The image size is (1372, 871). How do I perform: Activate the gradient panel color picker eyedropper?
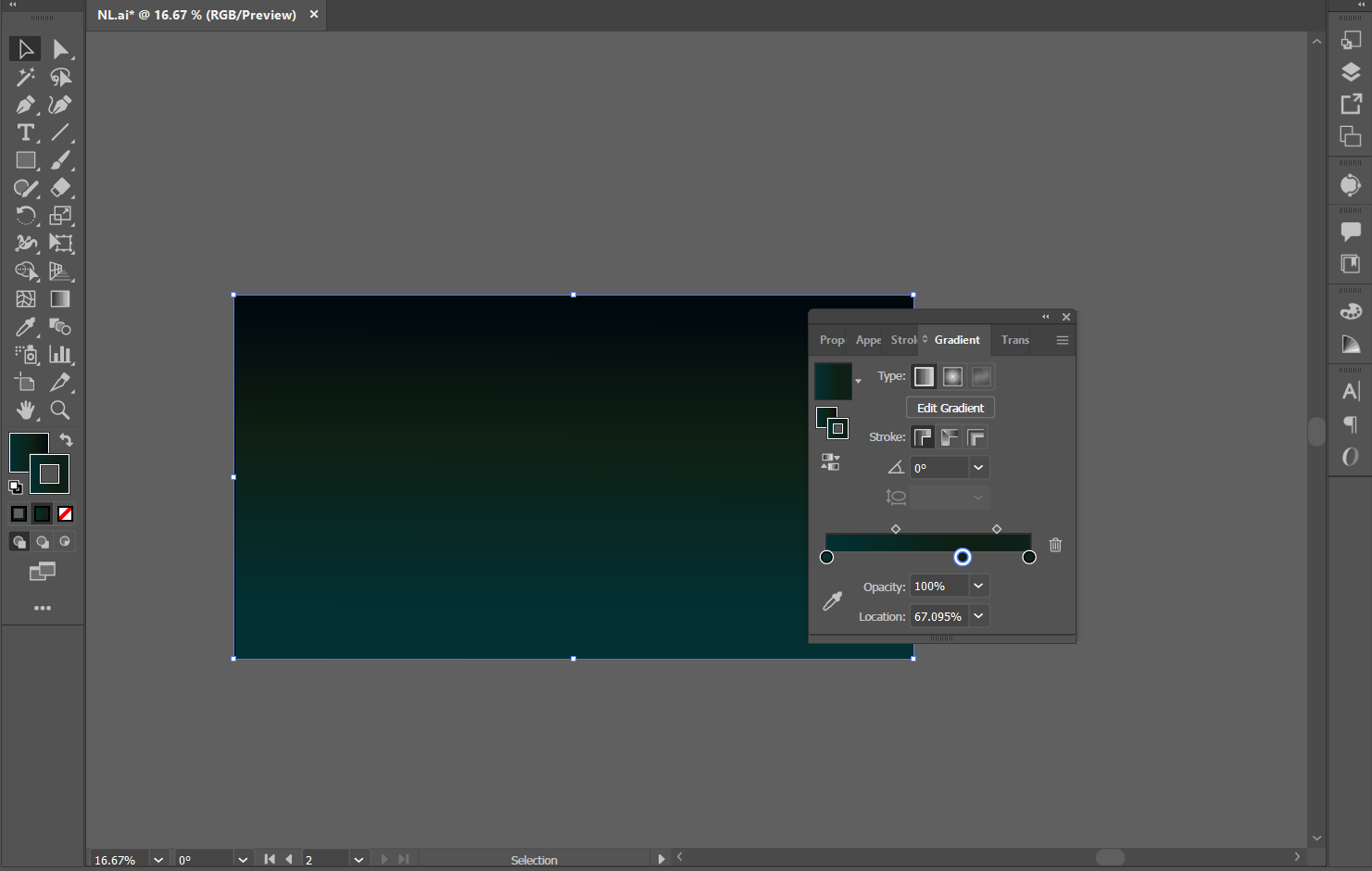832,601
